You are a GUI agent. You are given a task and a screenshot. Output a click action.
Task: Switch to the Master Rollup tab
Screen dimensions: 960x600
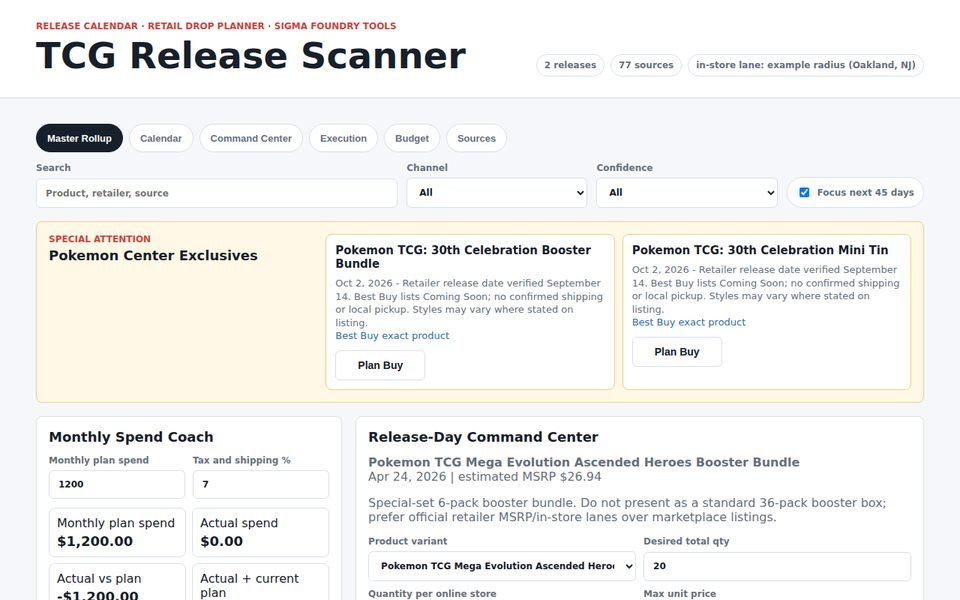click(x=79, y=138)
